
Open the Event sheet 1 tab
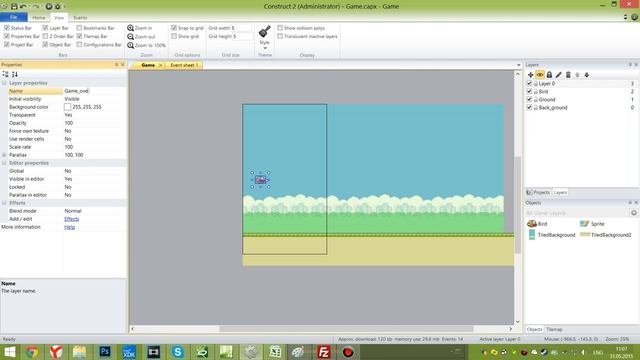click(x=184, y=65)
